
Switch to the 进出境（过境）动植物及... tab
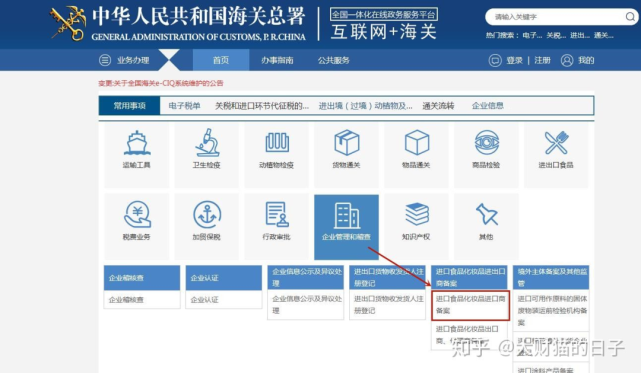pyautogui.click(x=365, y=106)
